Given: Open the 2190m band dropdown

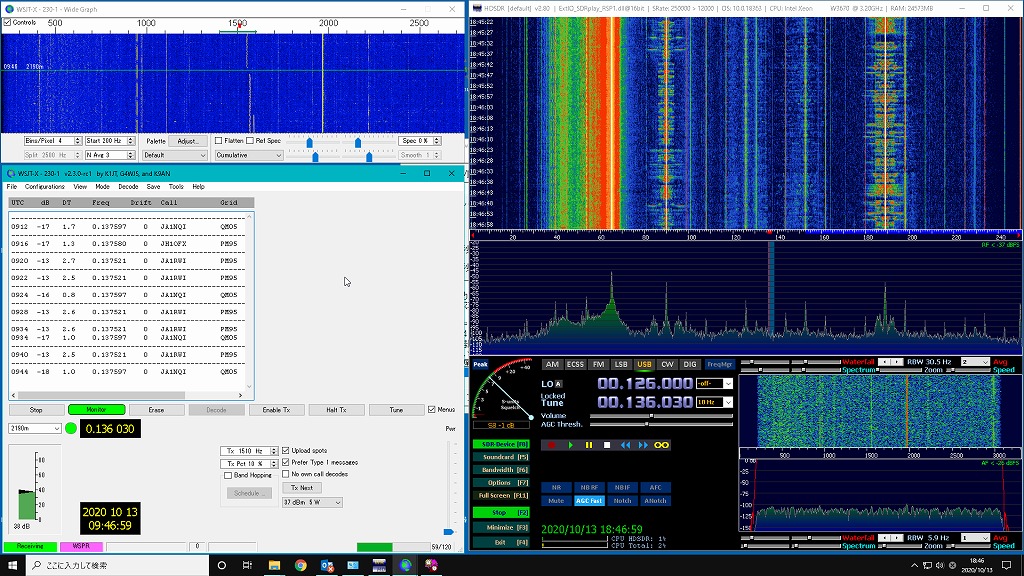Looking at the screenshot, I should pos(35,428).
